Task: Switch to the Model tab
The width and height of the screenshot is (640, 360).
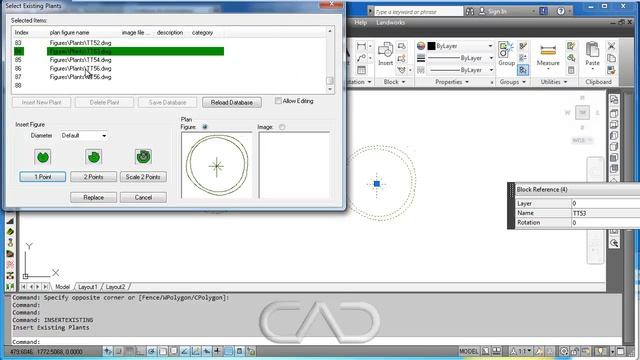Action: tap(62, 287)
